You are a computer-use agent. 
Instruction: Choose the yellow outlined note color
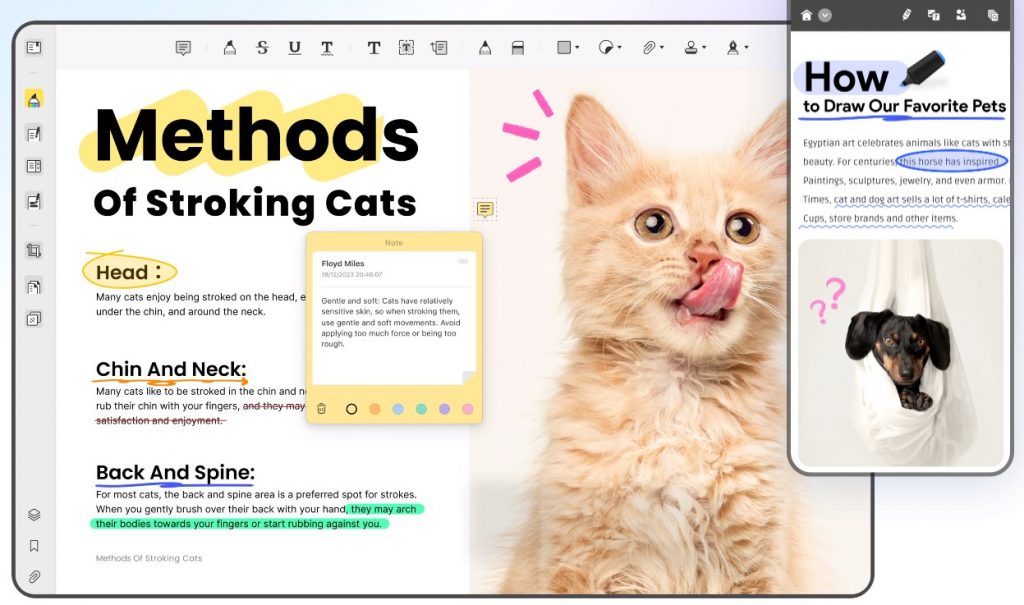click(351, 409)
